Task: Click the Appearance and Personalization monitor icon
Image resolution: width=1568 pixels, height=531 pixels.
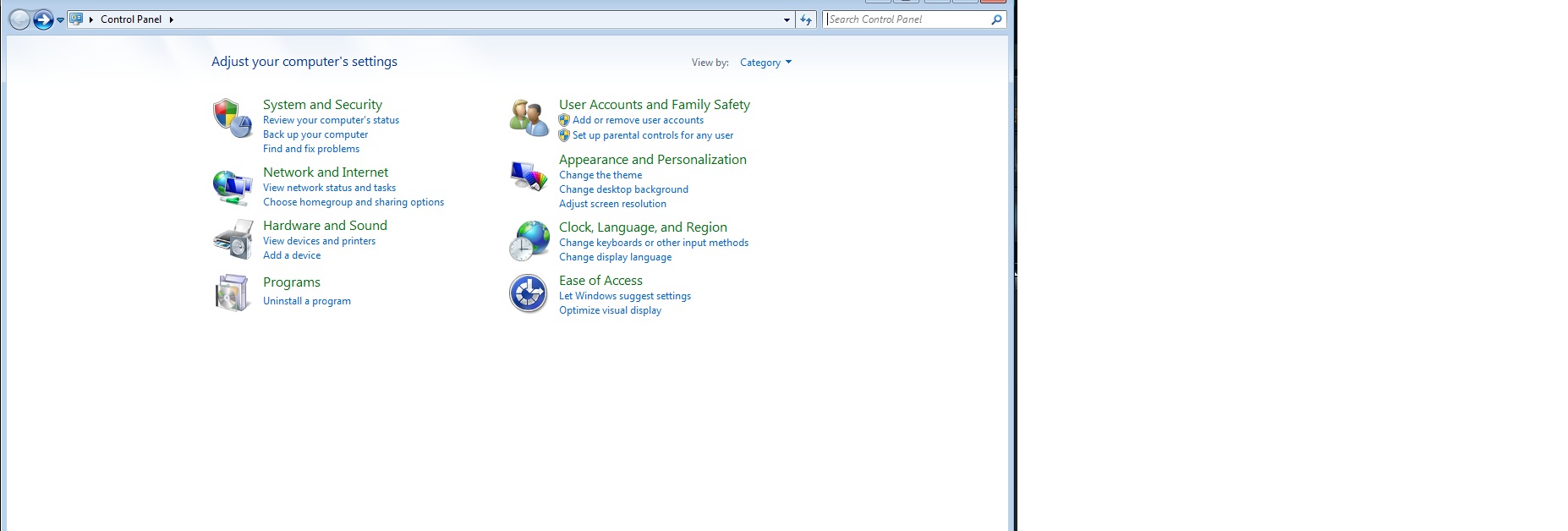Action: [529, 176]
